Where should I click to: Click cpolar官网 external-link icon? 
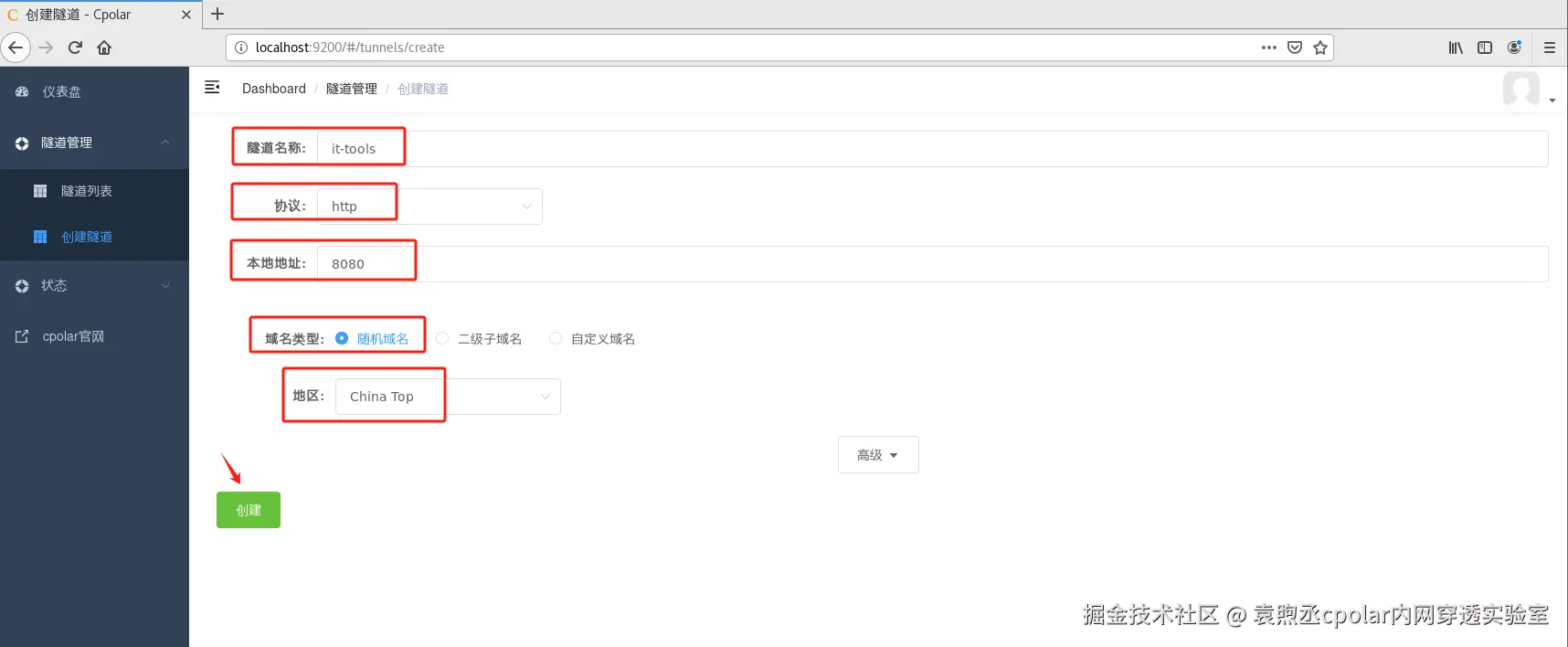22,336
